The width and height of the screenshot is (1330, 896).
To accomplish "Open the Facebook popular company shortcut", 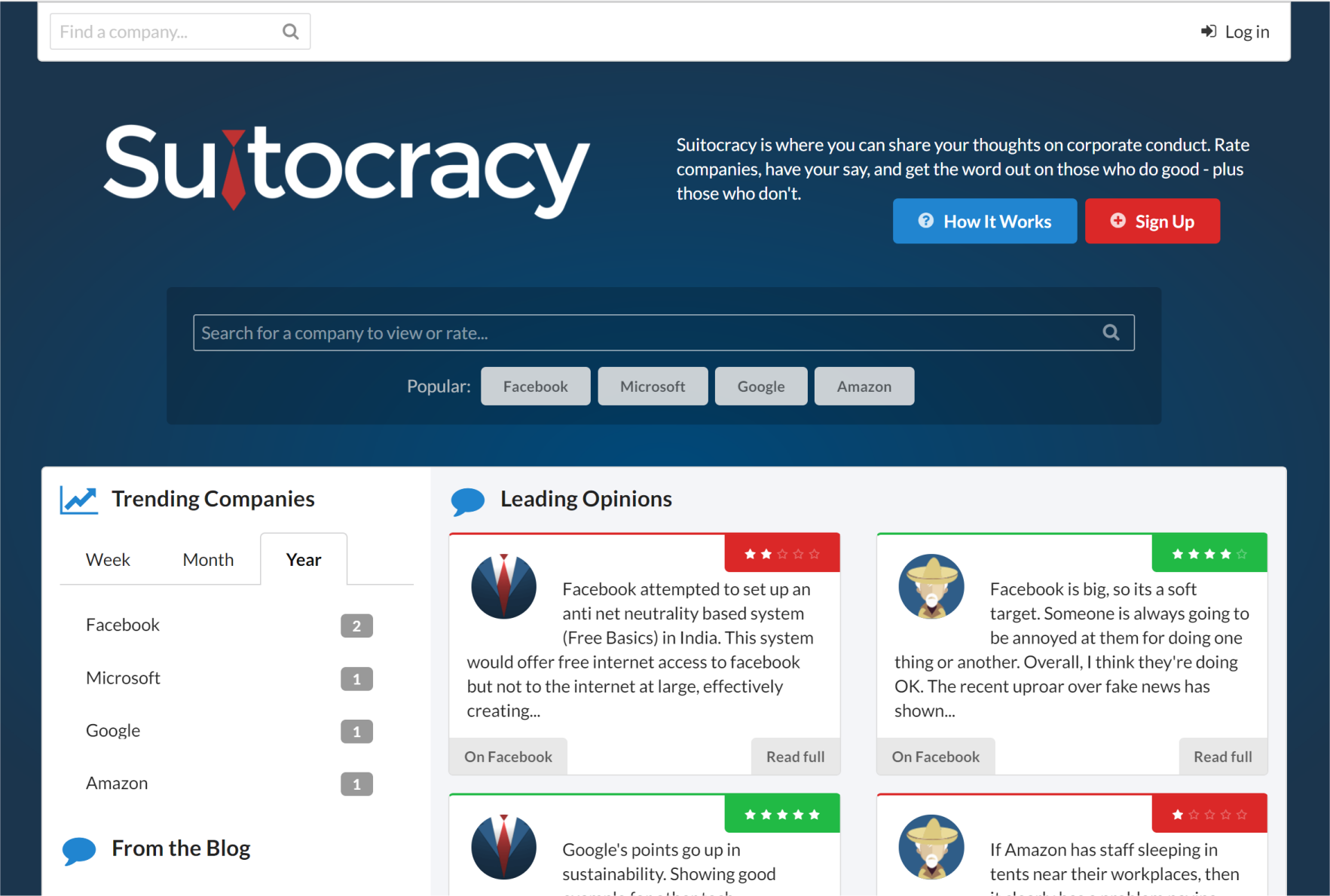I will click(535, 386).
